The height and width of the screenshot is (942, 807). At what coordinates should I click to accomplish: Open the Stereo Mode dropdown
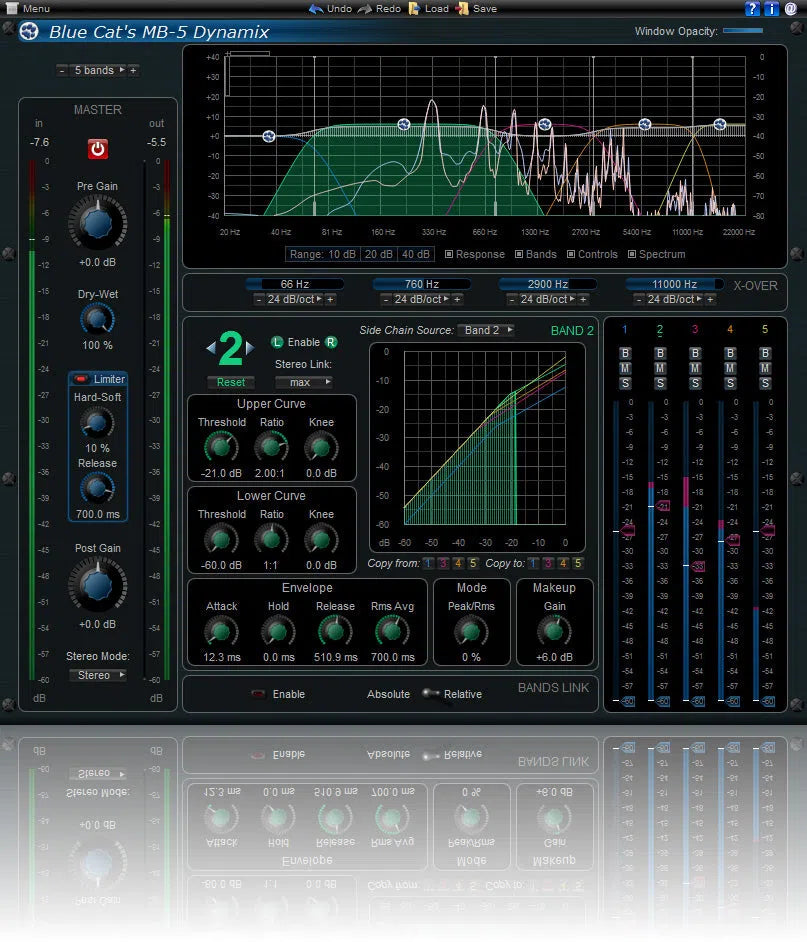96,675
